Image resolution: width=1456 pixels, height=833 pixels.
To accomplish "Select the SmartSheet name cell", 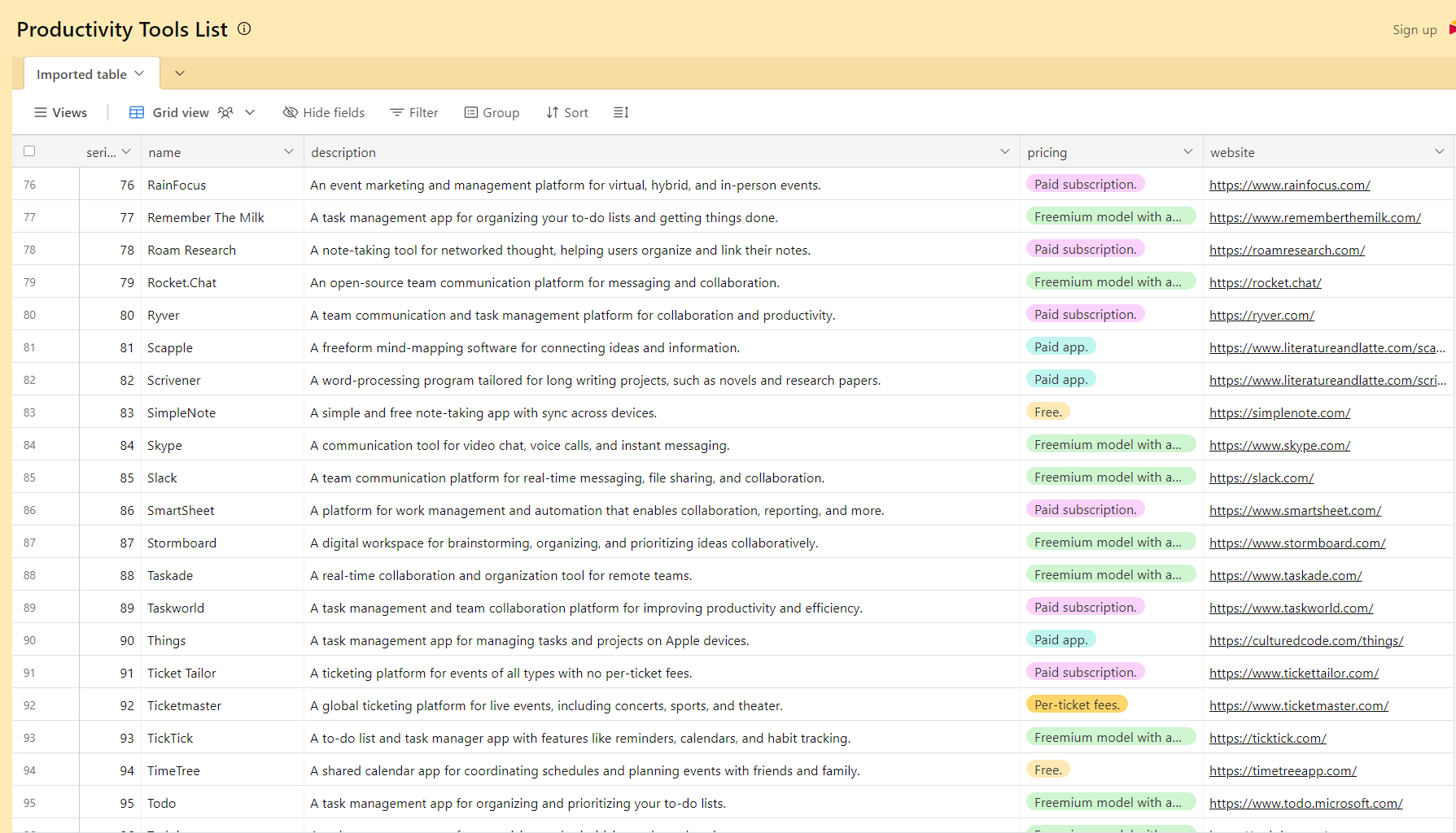I will point(222,510).
